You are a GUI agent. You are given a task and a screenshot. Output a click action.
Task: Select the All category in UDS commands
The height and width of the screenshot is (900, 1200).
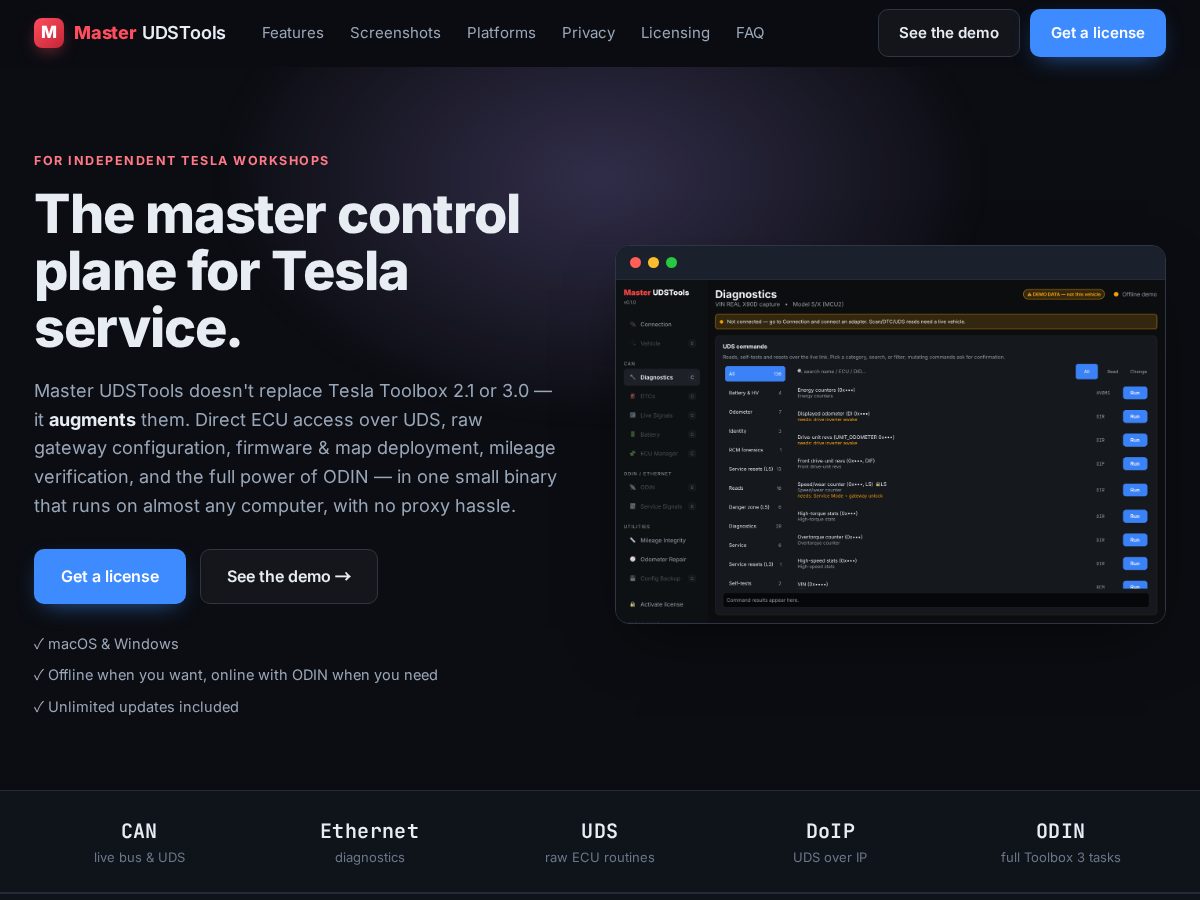click(x=755, y=374)
